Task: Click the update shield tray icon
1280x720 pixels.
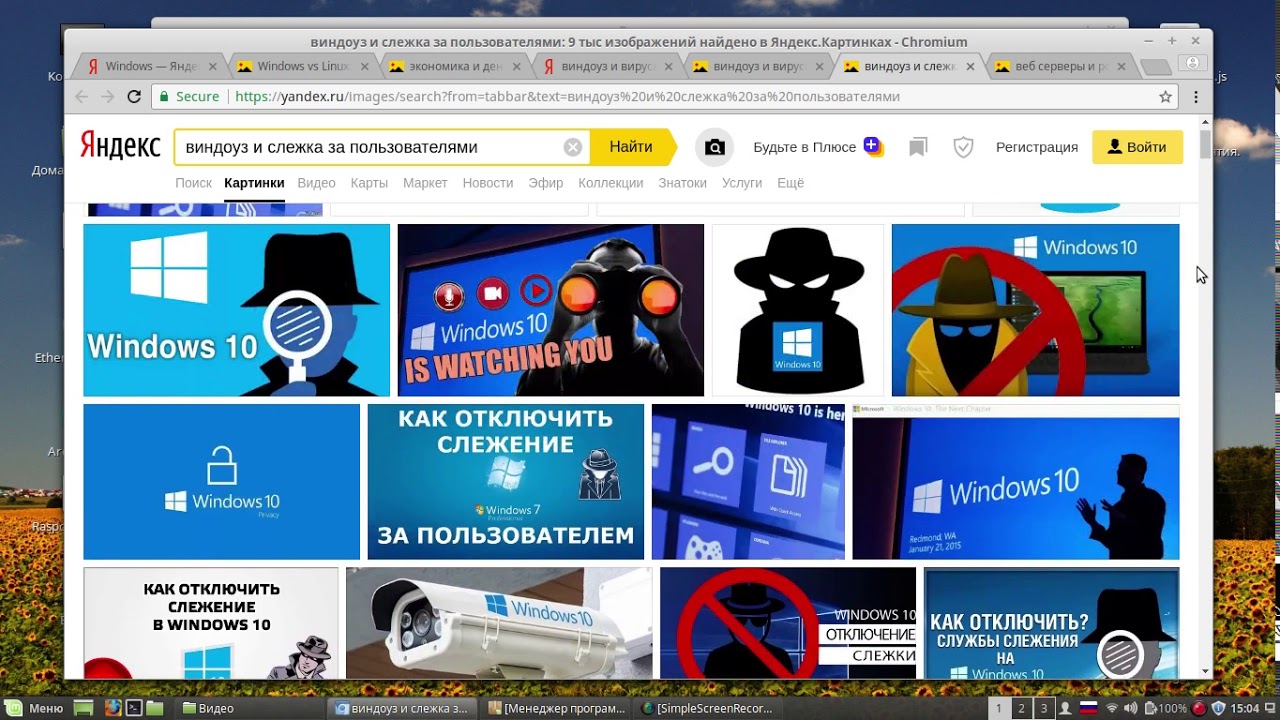Action: pos(1218,708)
